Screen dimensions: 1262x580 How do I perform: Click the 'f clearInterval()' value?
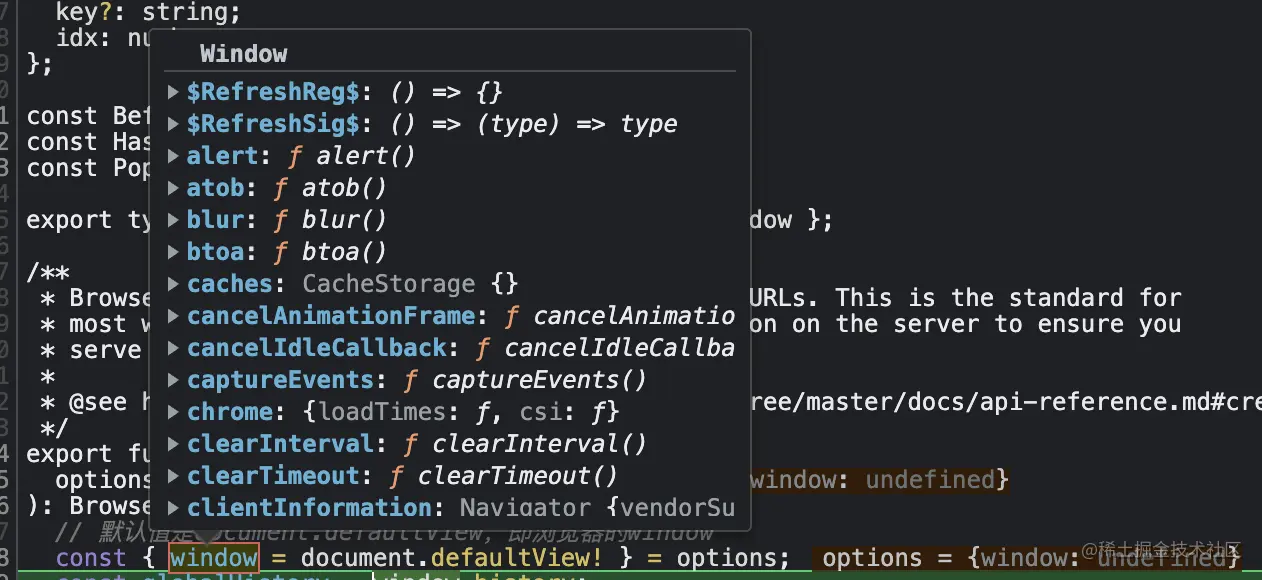pos(525,445)
